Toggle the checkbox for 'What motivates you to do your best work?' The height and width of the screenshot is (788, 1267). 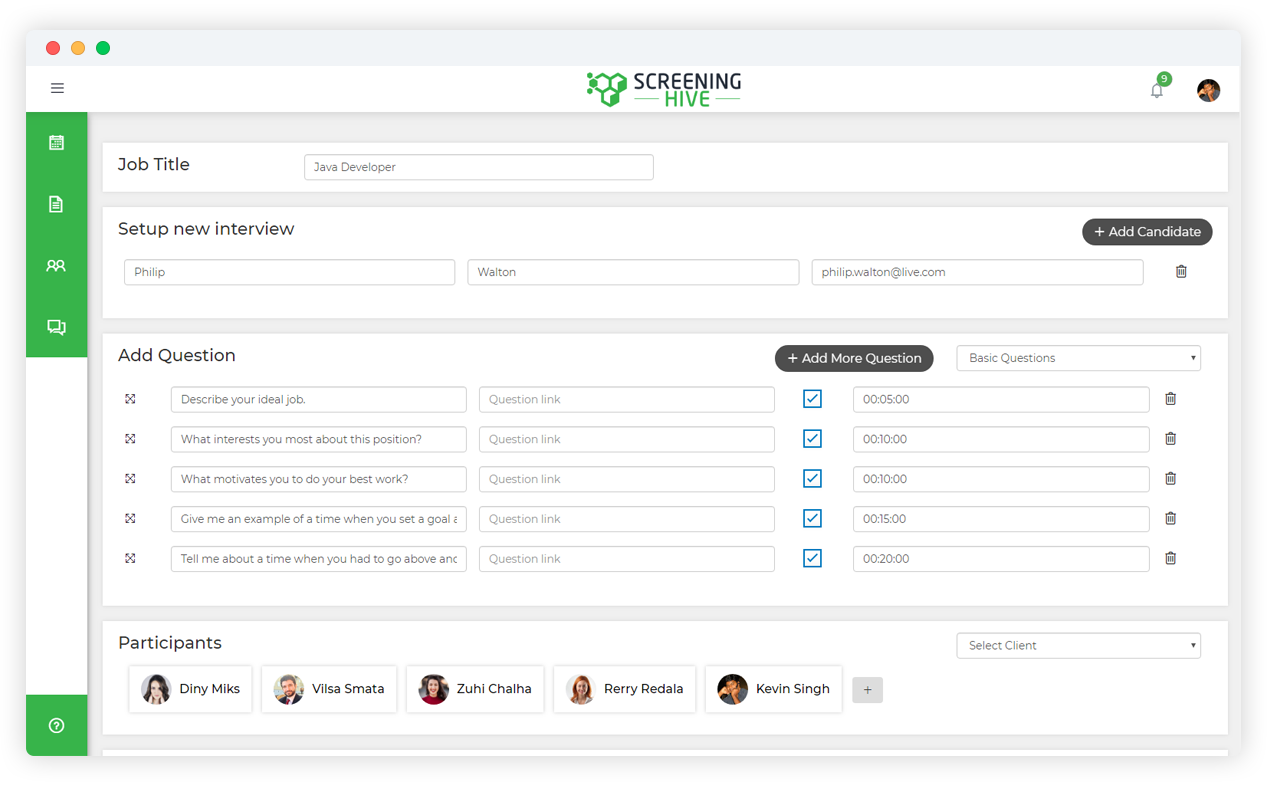click(812, 478)
